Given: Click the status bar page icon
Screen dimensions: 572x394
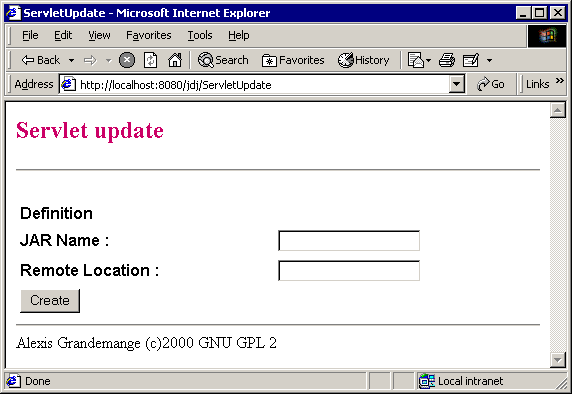Looking at the screenshot, I should pyautogui.click(x=13, y=381).
